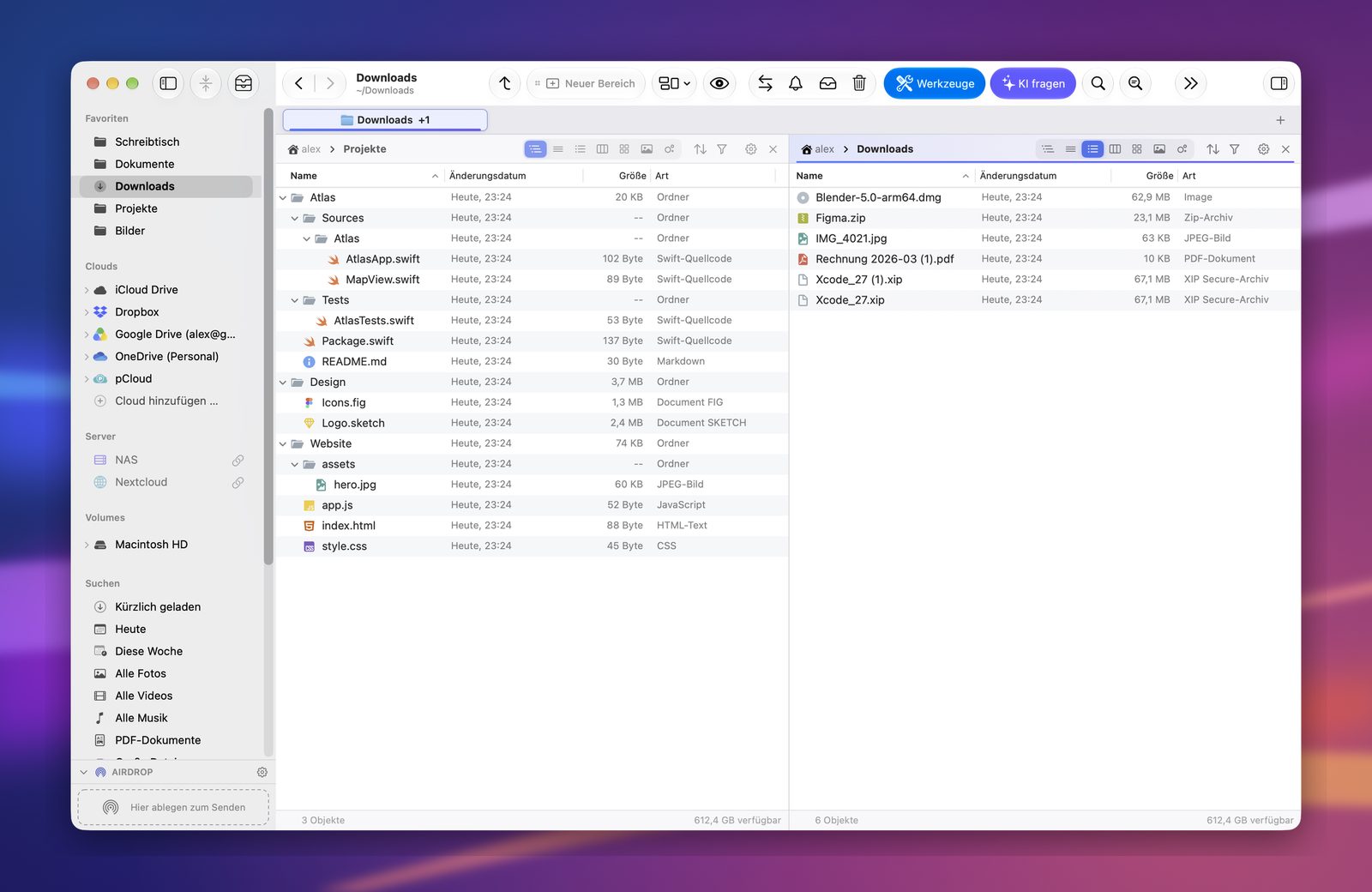Screen dimensions: 1372x892
Task: Click link icon next to Nextcloud
Action: (x=238, y=483)
